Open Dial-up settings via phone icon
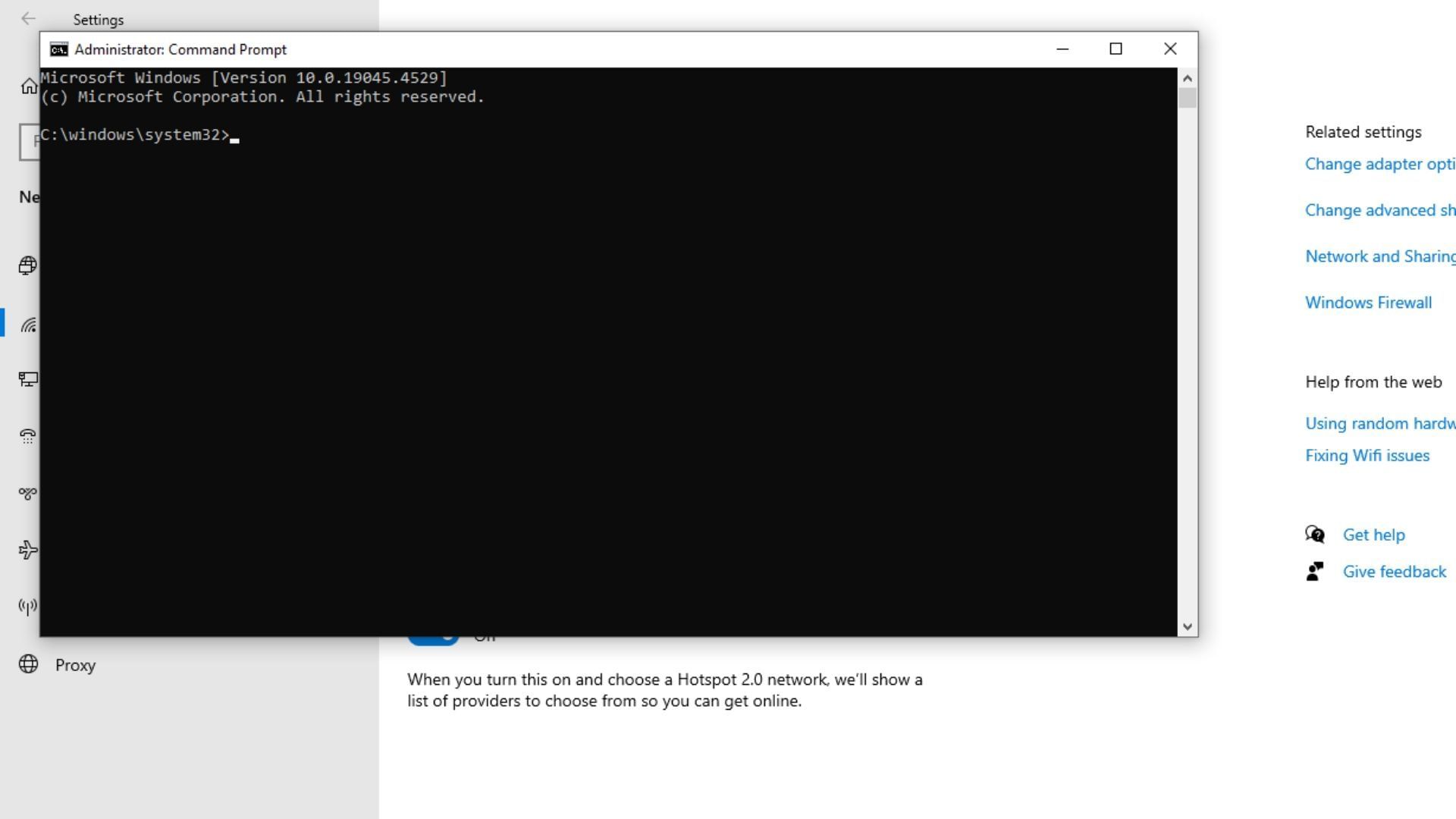The height and width of the screenshot is (819, 1456). click(28, 436)
